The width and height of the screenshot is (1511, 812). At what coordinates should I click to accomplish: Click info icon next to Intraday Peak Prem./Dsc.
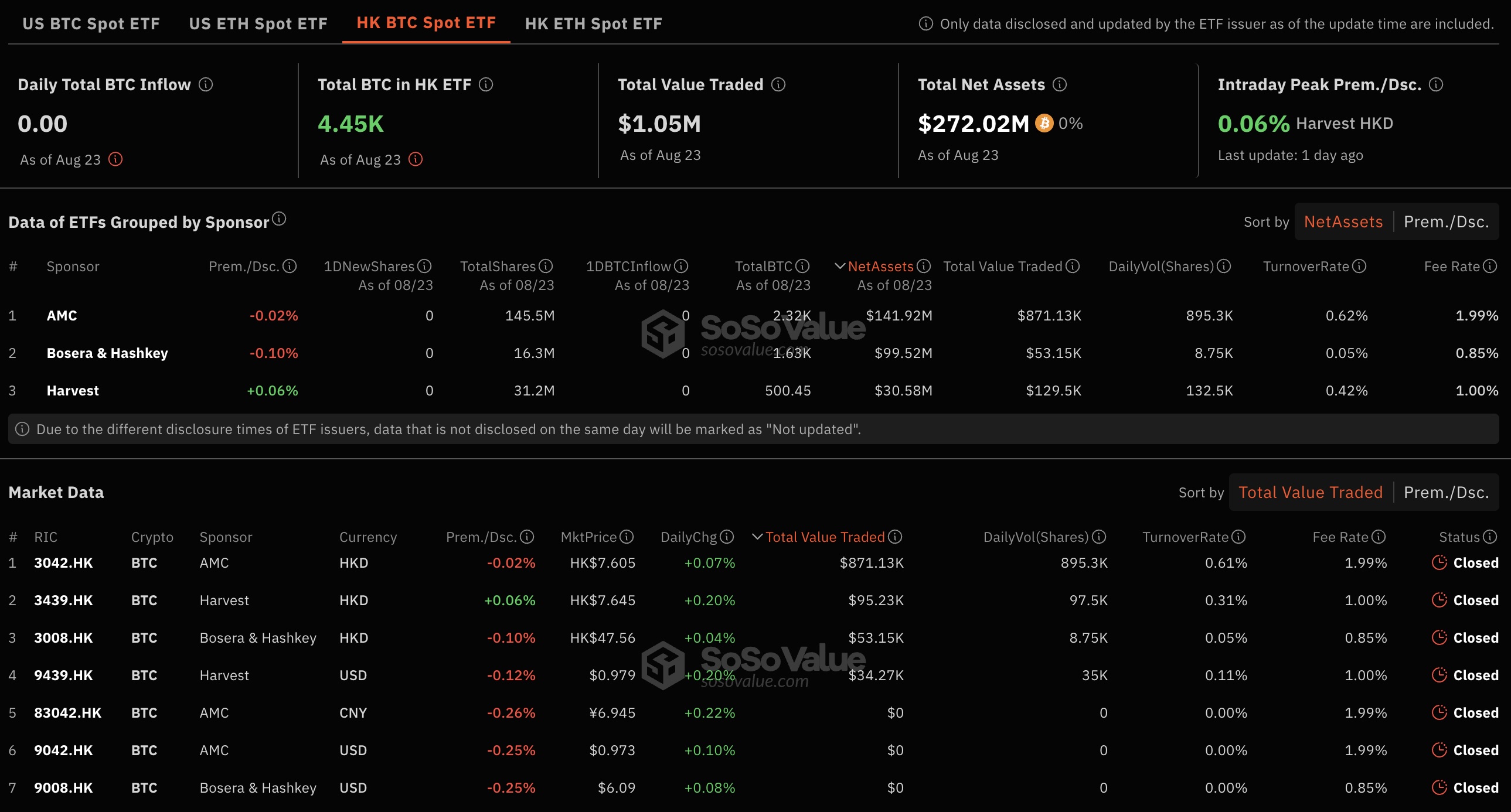tap(1436, 84)
